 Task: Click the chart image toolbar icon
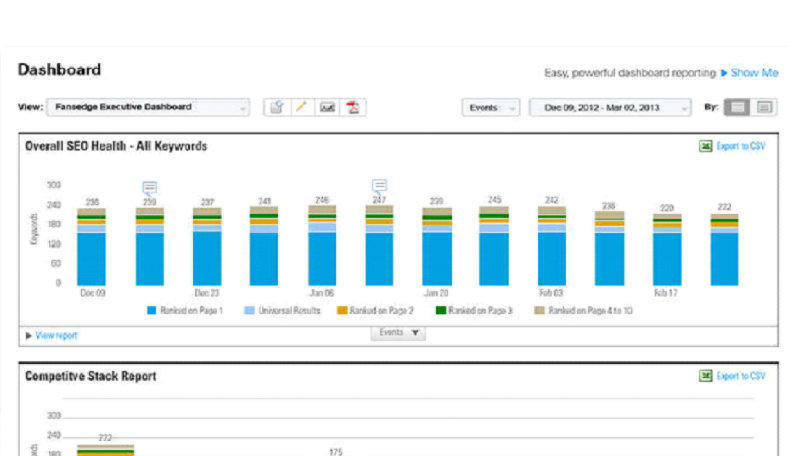pyautogui.click(x=327, y=107)
